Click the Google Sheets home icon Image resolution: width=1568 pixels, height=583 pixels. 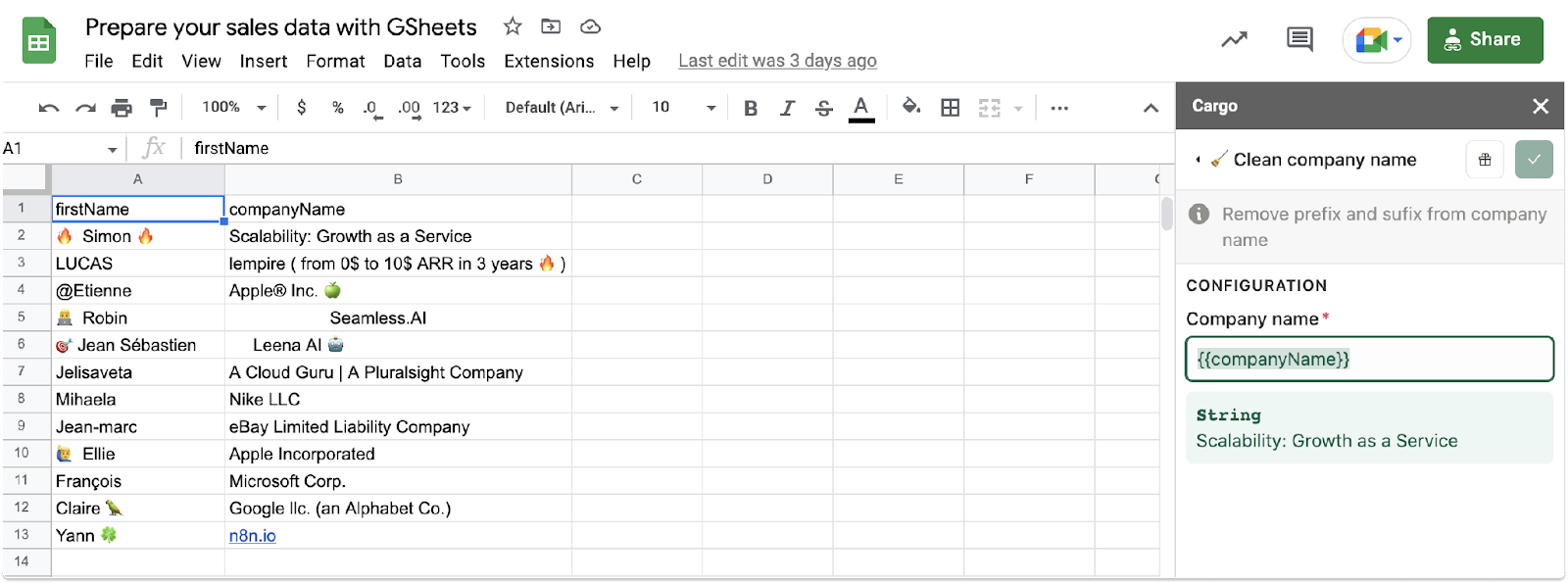(39, 41)
